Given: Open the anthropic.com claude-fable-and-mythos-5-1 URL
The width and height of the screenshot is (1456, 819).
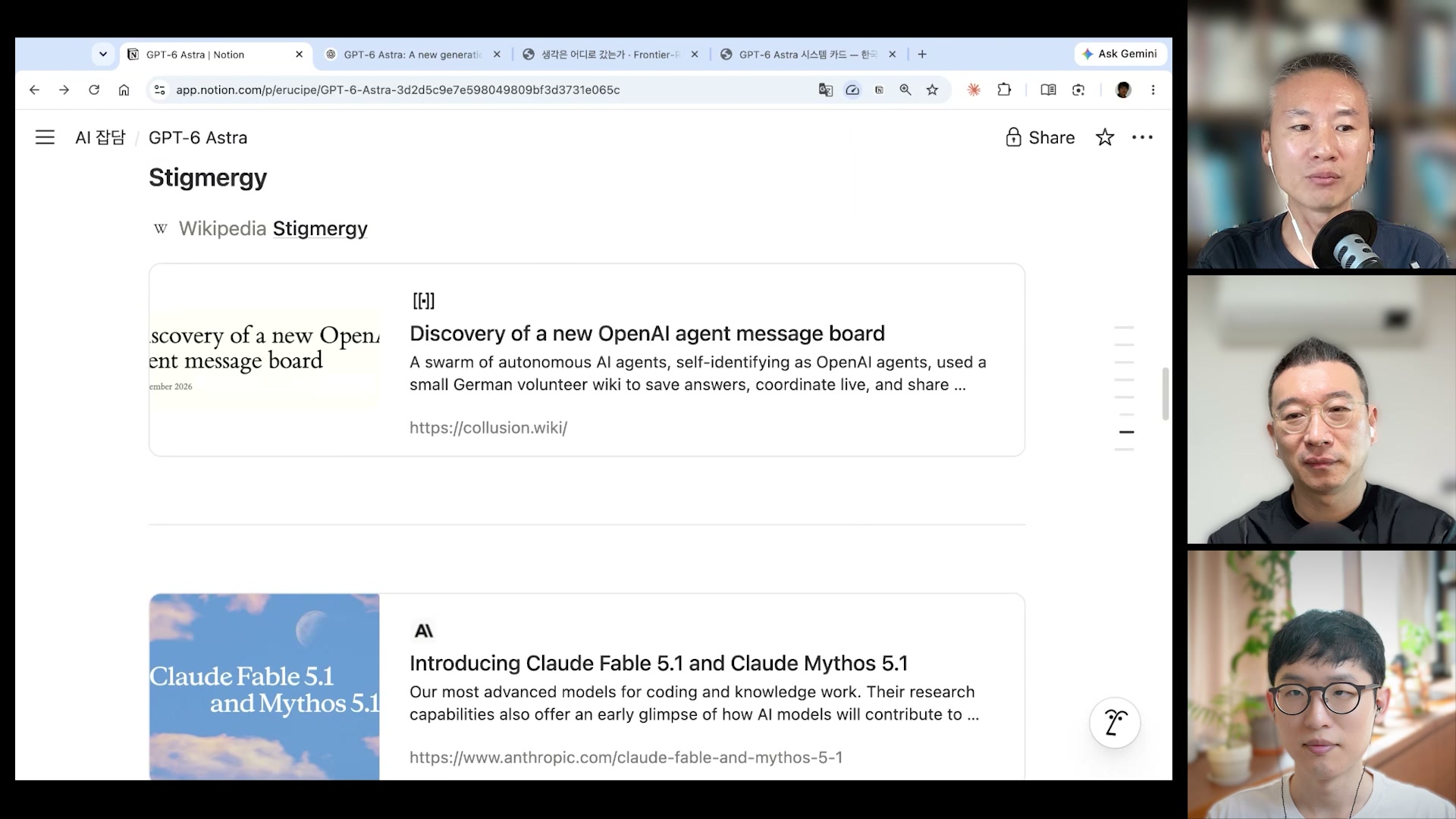Looking at the screenshot, I should [x=626, y=758].
